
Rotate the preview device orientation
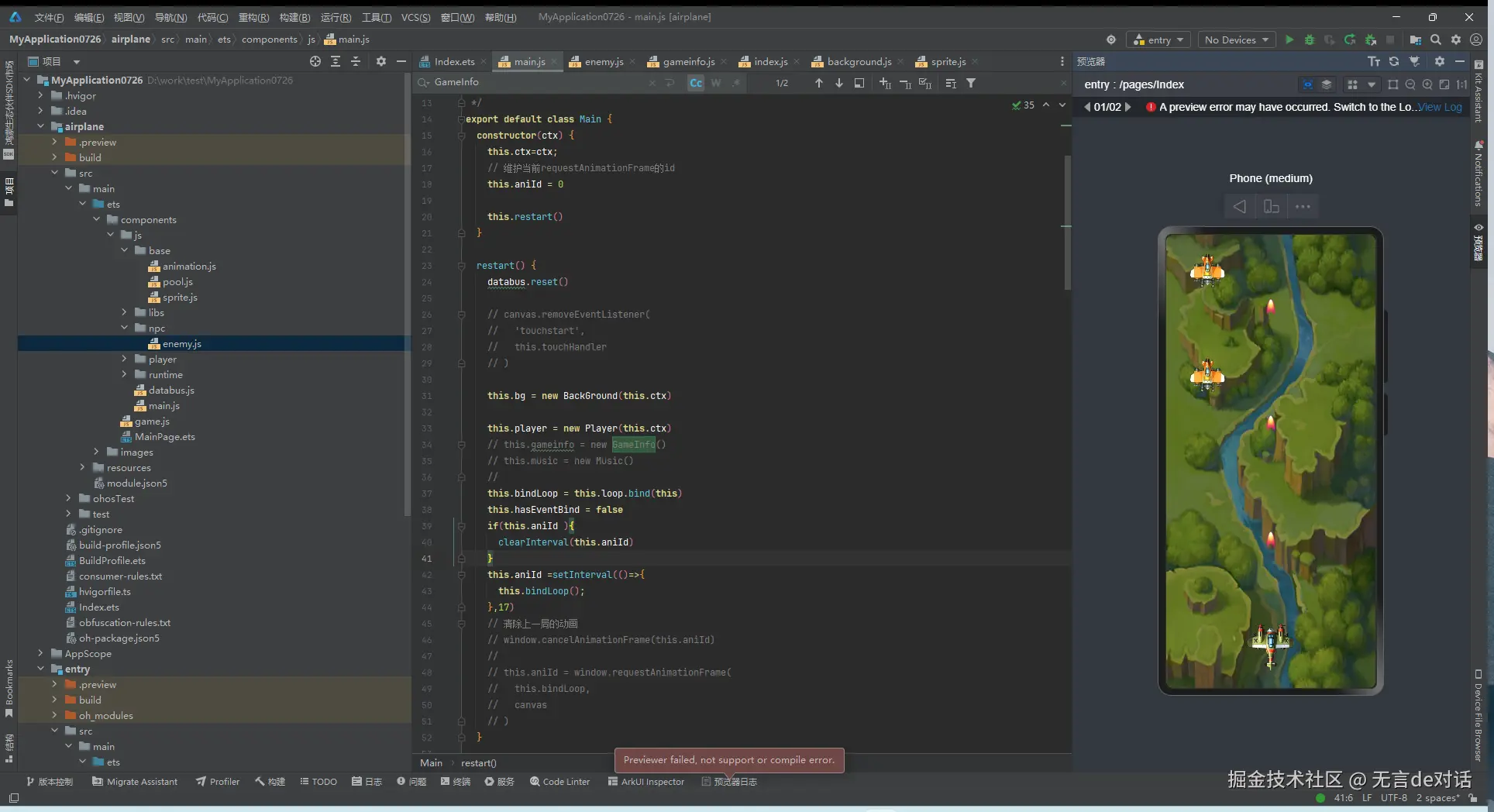click(x=1271, y=207)
